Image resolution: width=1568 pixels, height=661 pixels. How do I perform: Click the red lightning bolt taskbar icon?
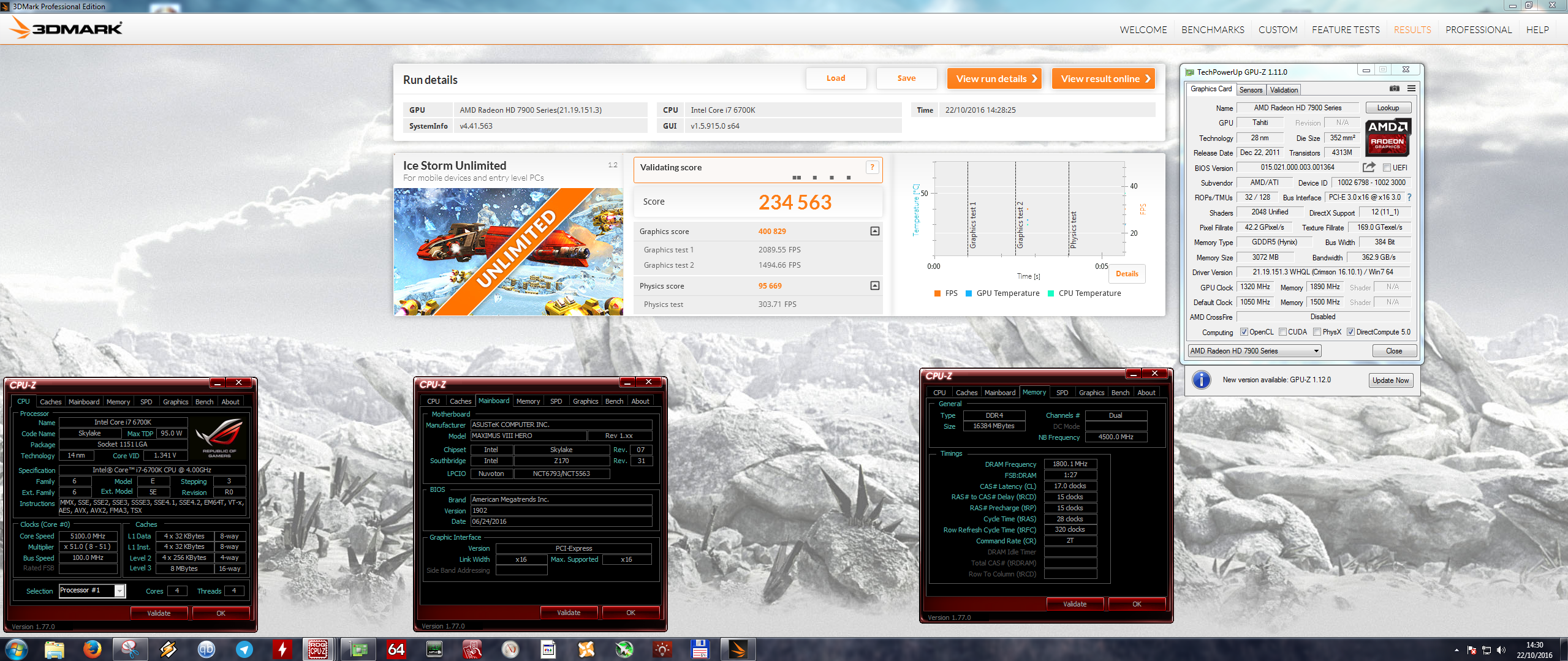(282, 649)
